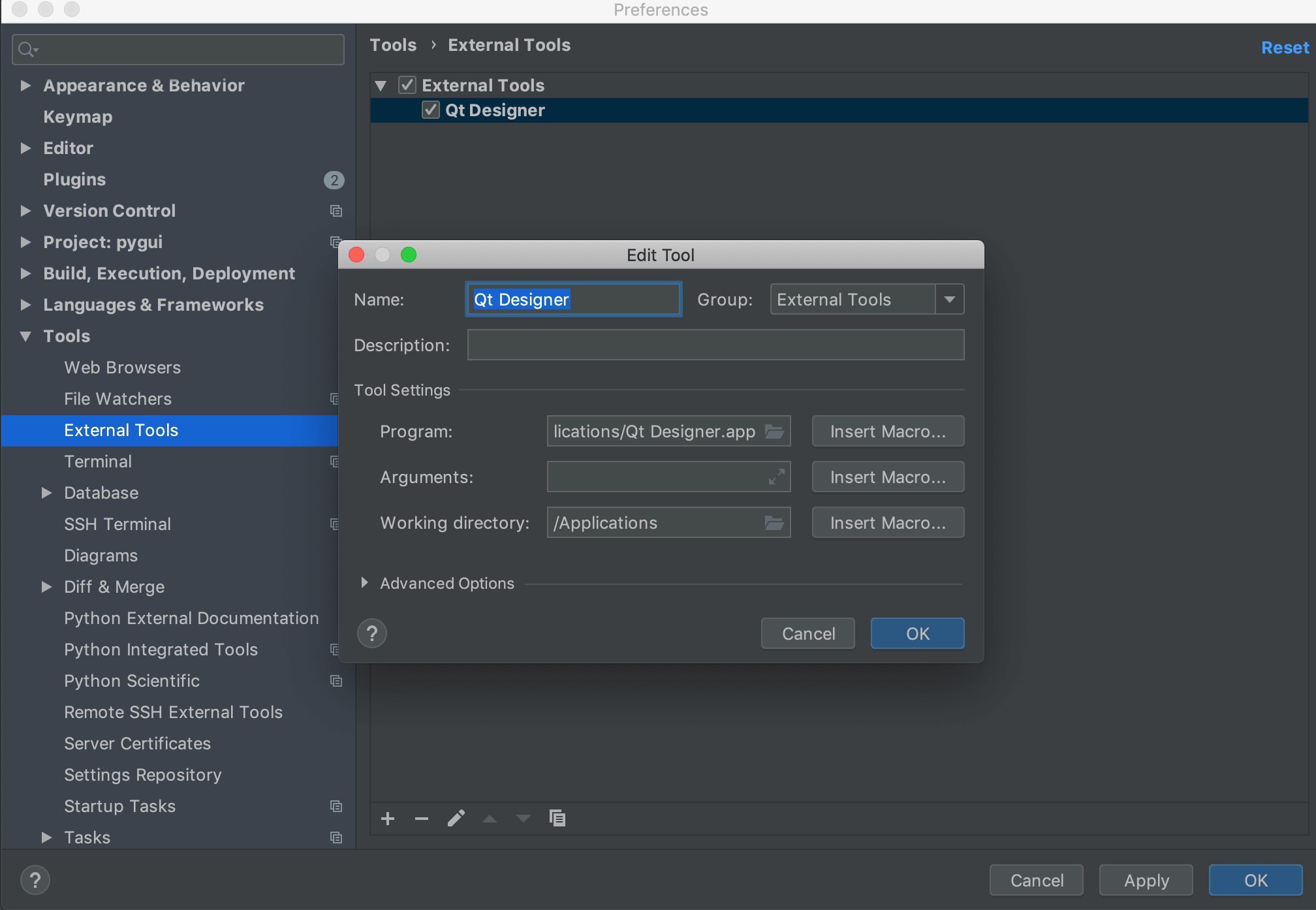Expand Advanced Options section
This screenshot has width=1316, height=910.
[x=364, y=583]
